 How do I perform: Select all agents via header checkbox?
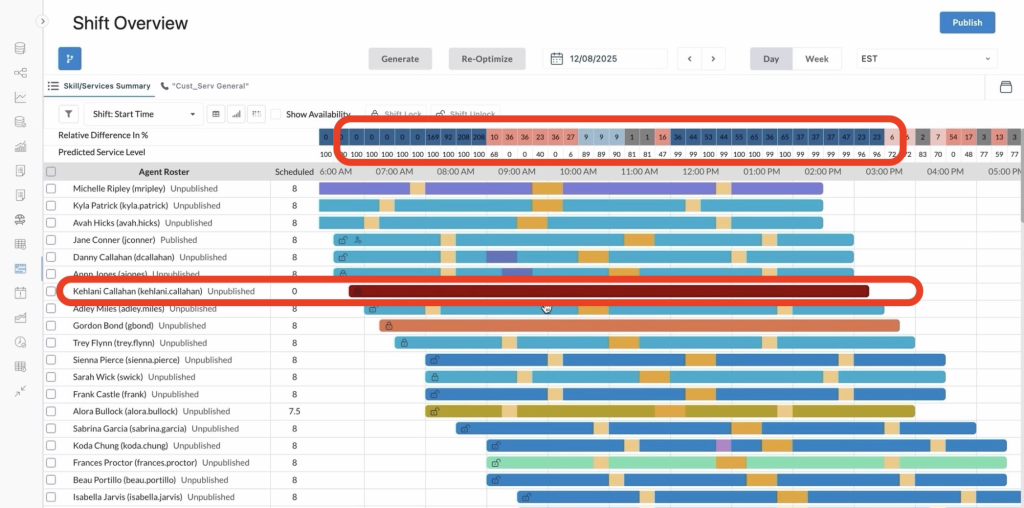click(x=51, y=172)
